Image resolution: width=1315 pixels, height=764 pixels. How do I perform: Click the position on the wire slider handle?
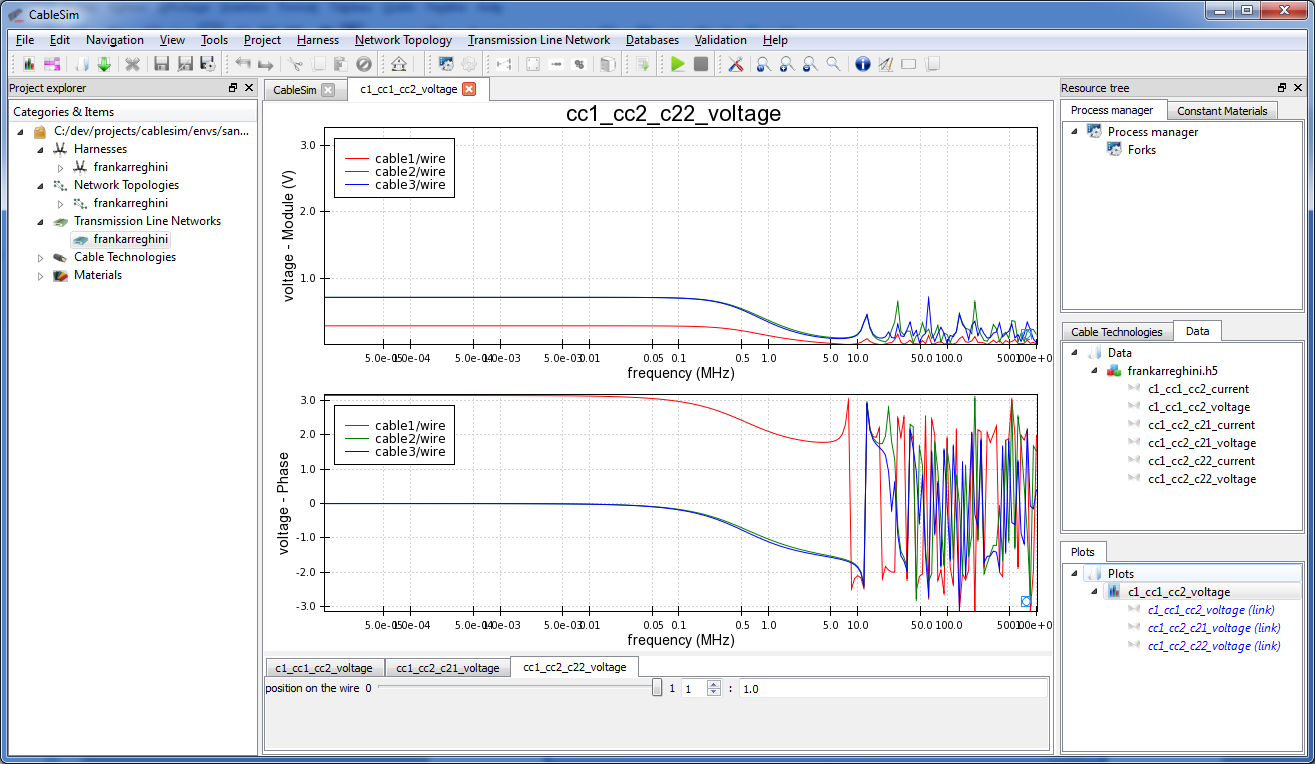coord(657,688)
